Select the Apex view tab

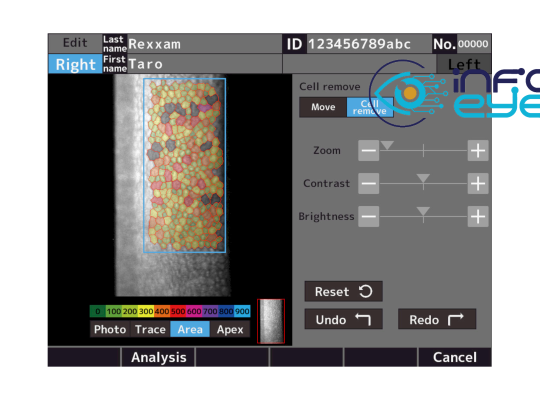(x=230, y=329)
